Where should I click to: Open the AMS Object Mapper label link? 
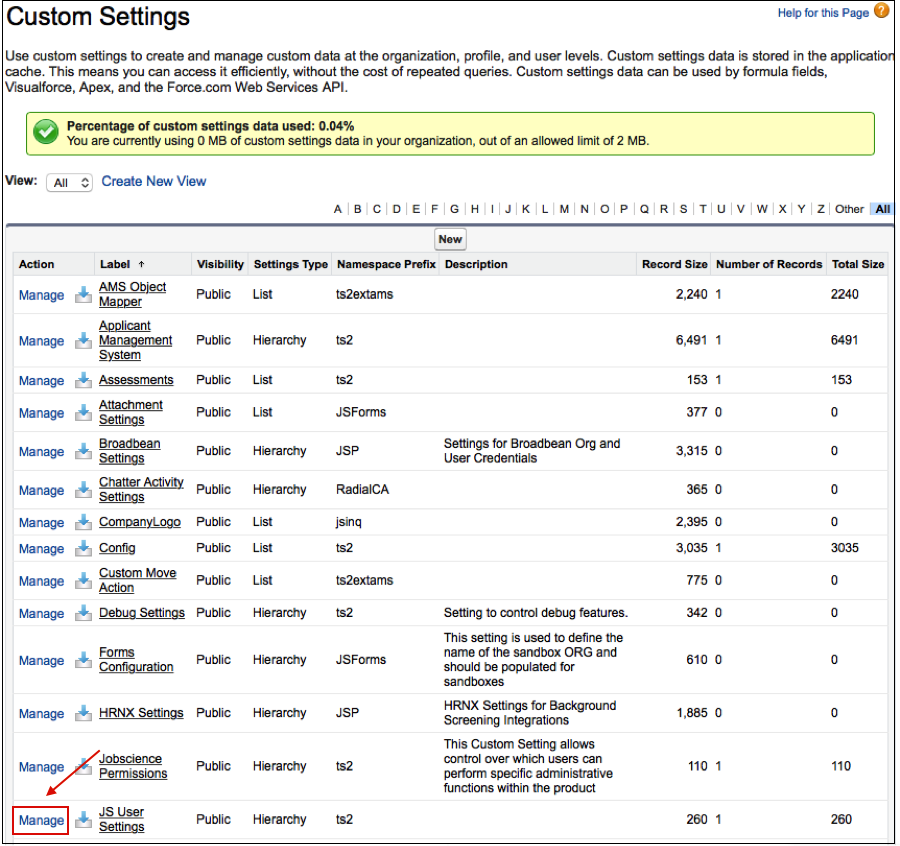point(133,294)
